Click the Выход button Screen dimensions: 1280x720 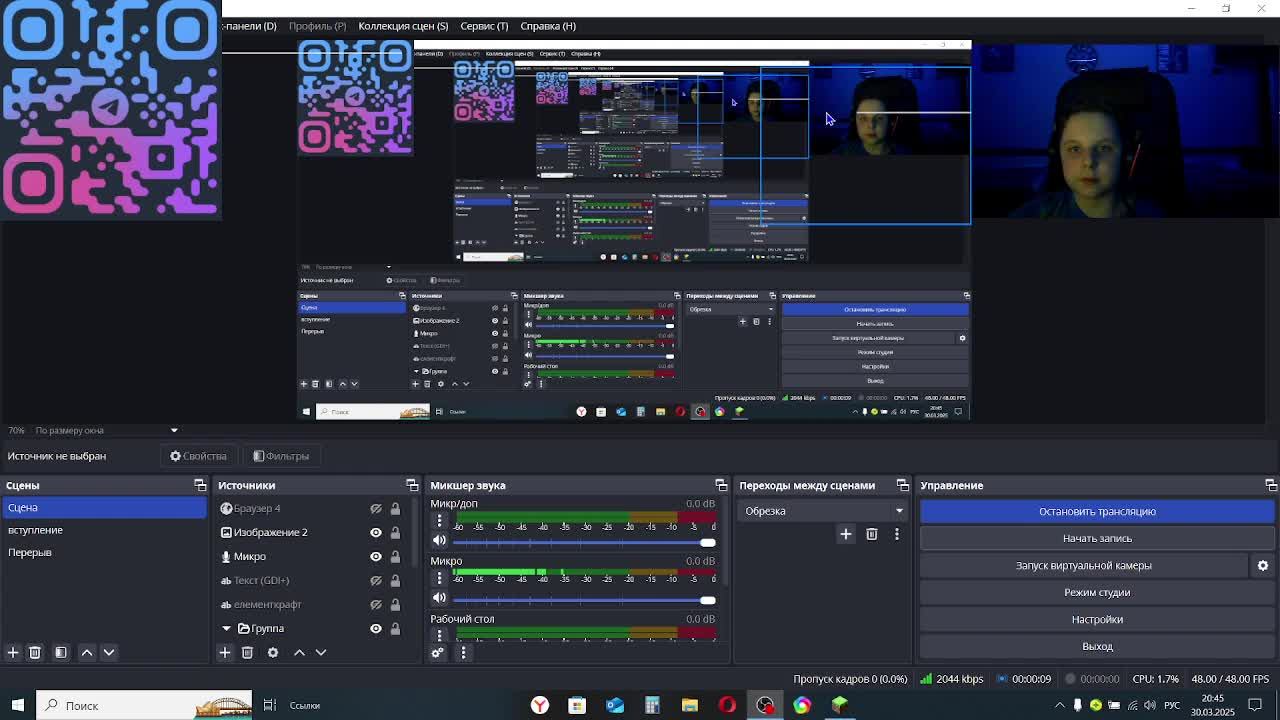(1097, 646)
